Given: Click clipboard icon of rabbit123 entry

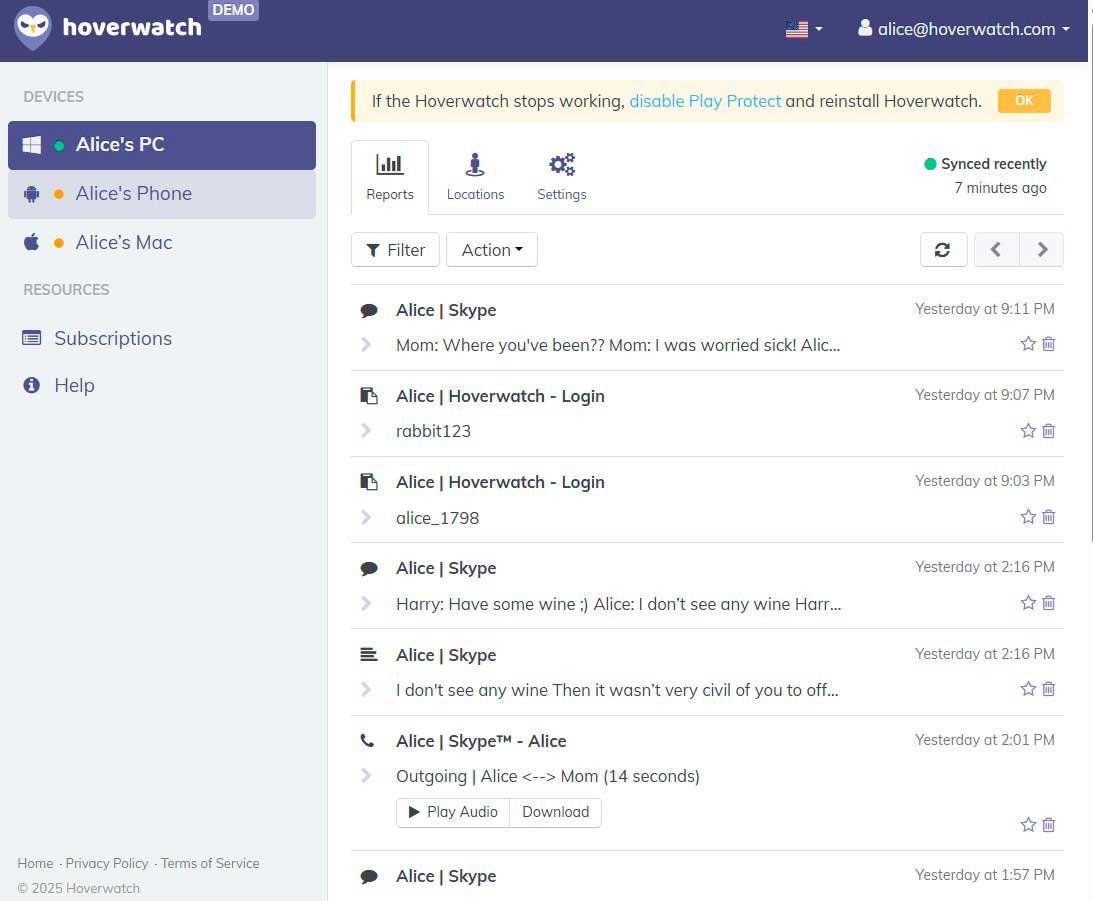Looking at the screenshot, I should pyautogui.click(x=369, y=396).
